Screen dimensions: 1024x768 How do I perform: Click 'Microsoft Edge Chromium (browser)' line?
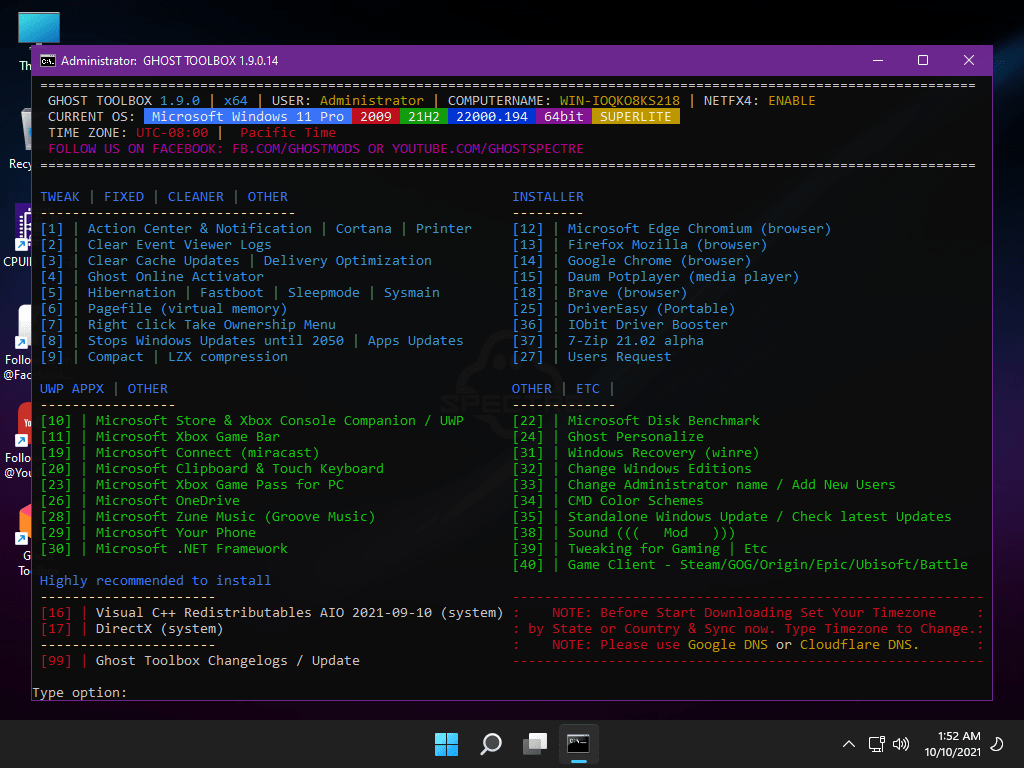[x=699, y=229]
